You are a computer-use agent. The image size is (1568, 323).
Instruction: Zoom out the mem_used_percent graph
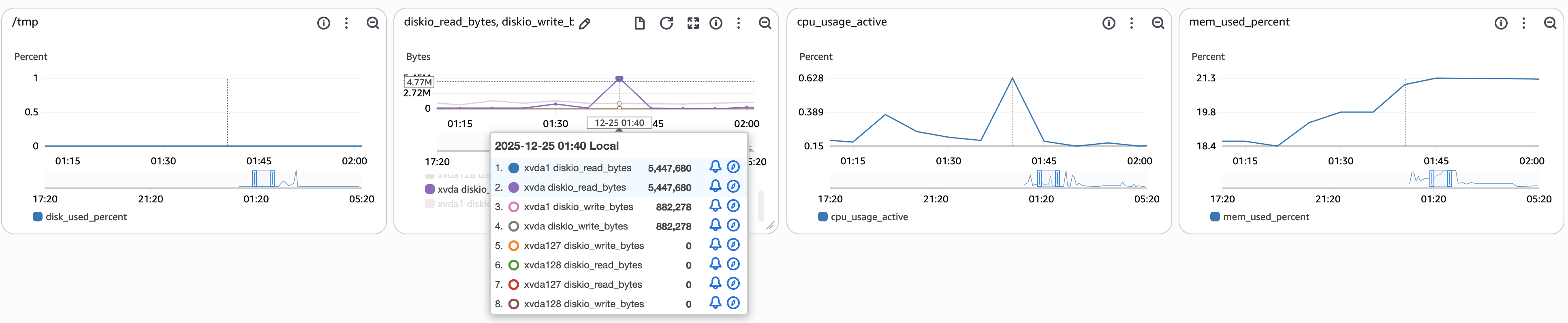click(1550, 23)
